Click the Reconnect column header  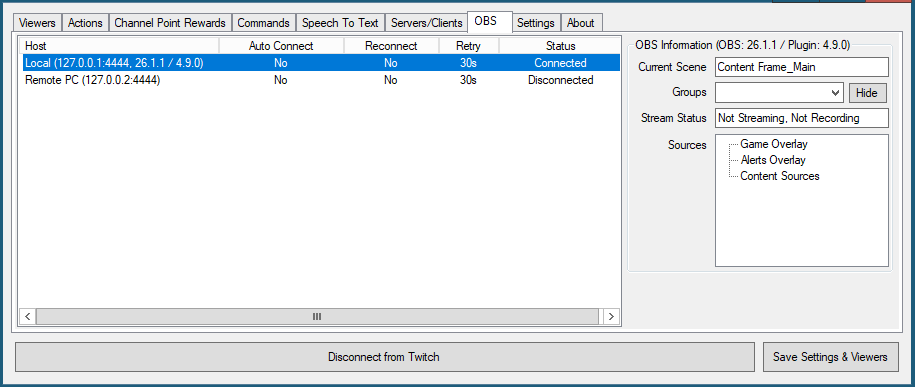391,46
